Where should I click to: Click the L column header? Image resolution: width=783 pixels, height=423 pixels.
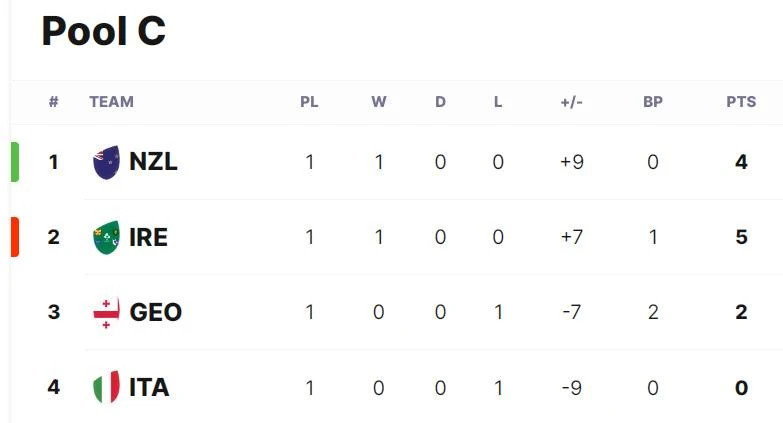point(498,102)
